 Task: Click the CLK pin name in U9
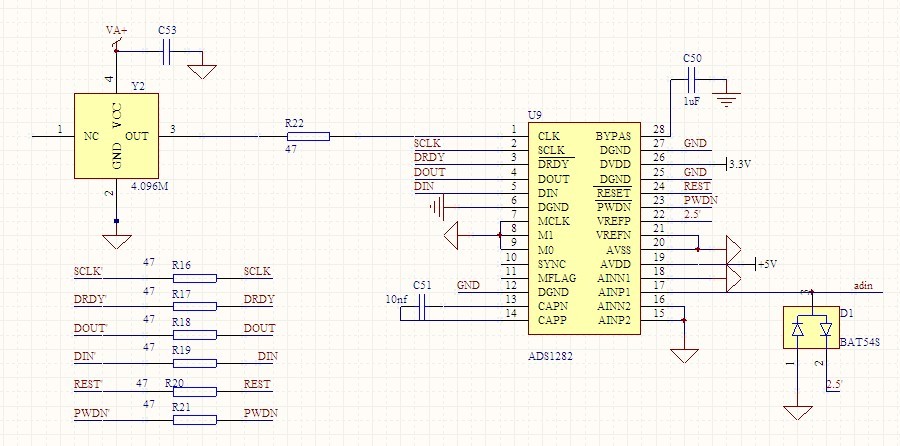[548, 137]
